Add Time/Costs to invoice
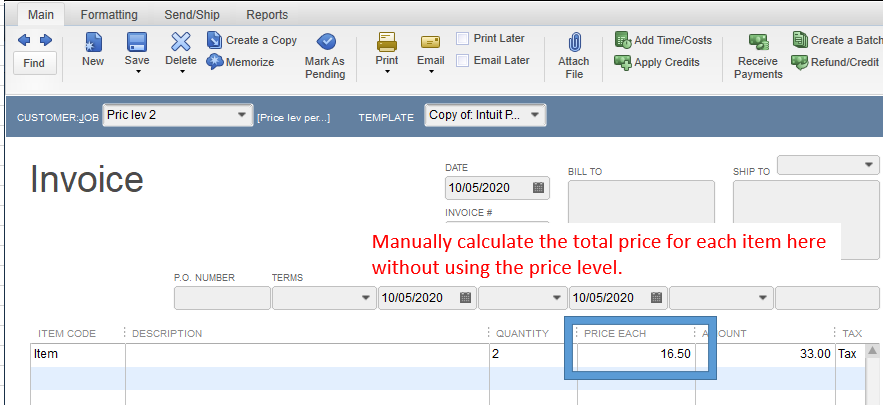 (663, 40)
